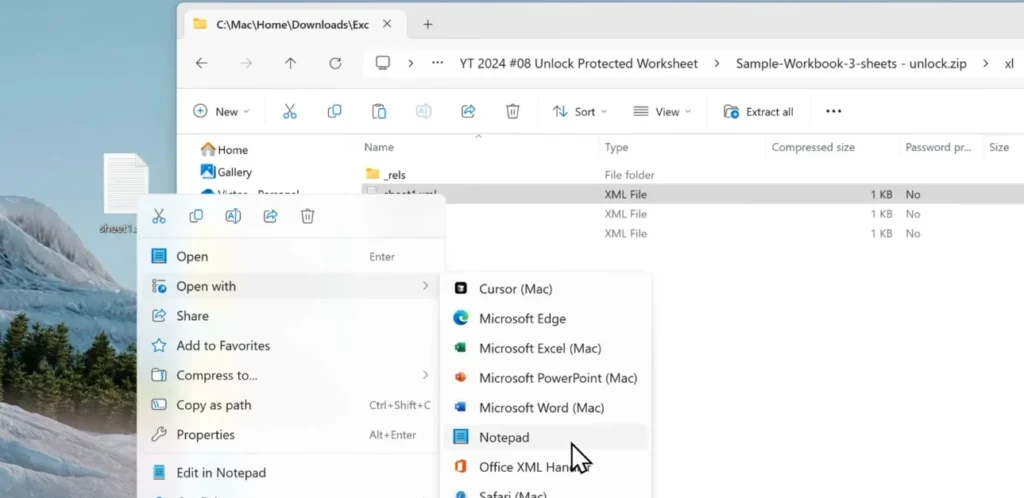The image size is (1024, 498).
Task: Choose Microsoft PowerPoint (Mac) from the submenu
Action: tap(545, 378)
